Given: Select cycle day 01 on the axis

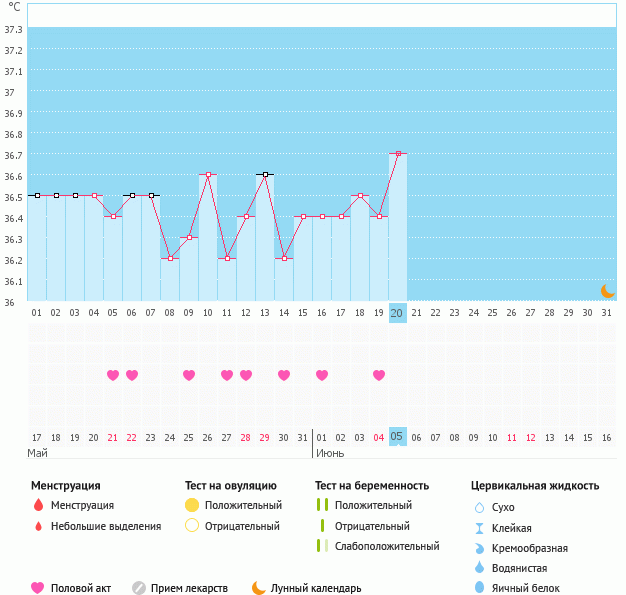Looking at the screenshot, I should tap(37, 313).
